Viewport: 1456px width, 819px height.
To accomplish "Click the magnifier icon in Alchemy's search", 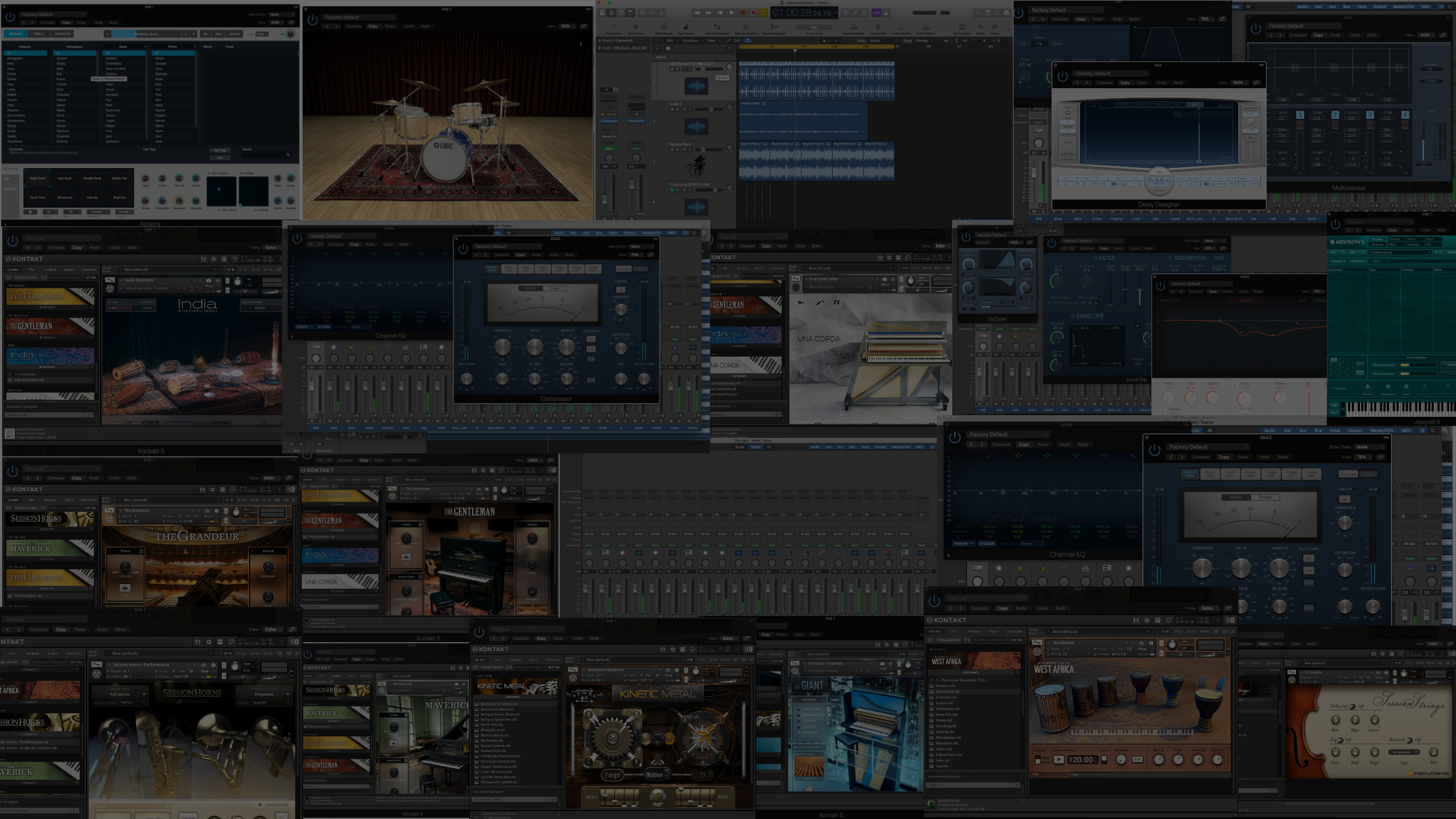I will [x=288, y=155].
